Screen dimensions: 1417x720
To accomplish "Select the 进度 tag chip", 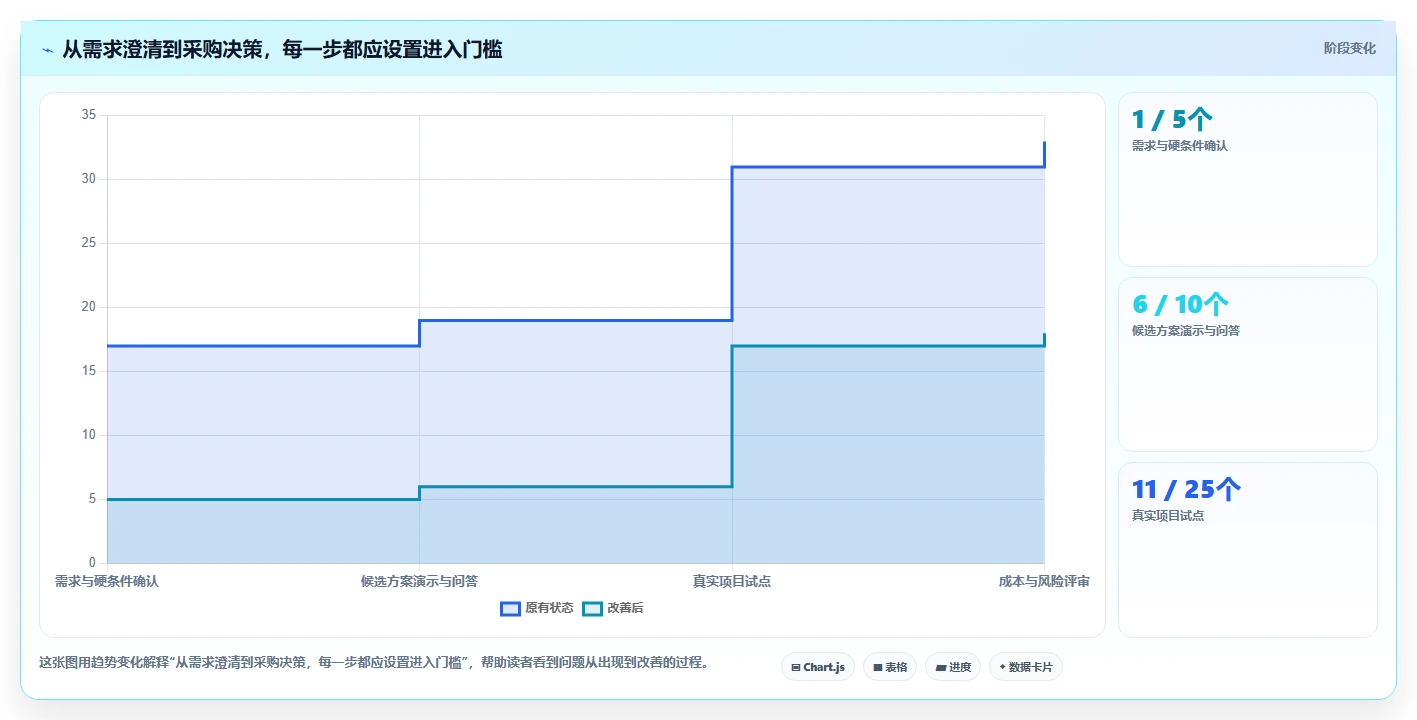I will (953, 667).
